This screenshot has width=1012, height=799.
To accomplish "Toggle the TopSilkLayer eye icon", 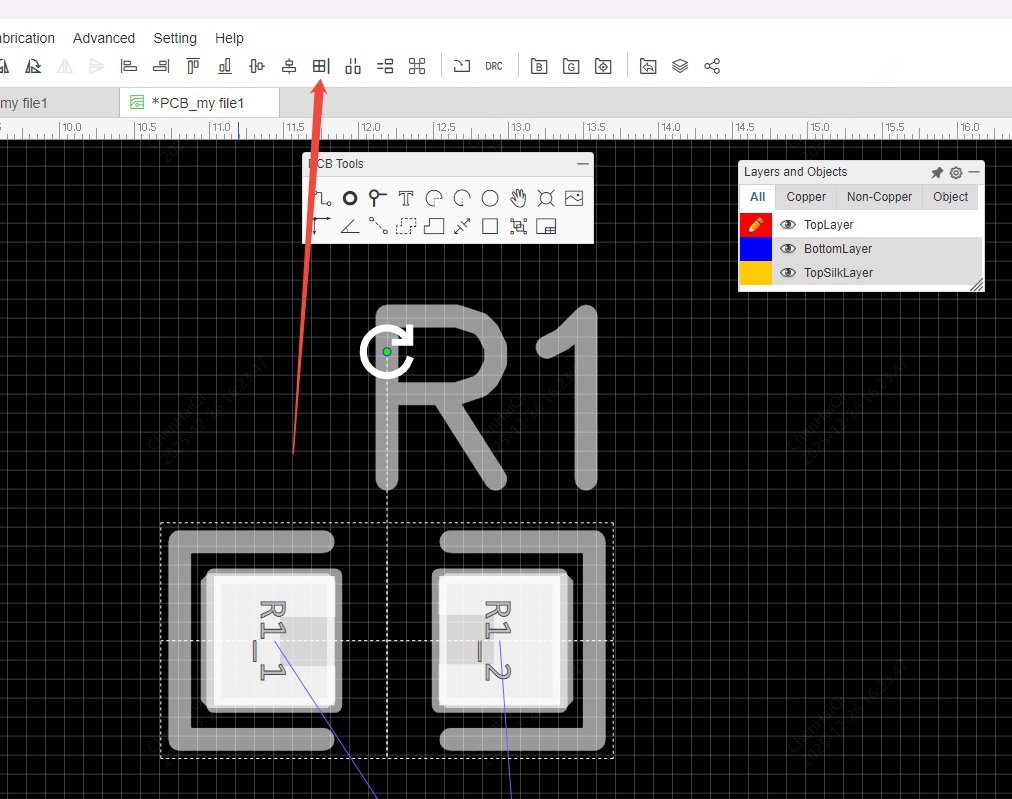I will [788, 273].
